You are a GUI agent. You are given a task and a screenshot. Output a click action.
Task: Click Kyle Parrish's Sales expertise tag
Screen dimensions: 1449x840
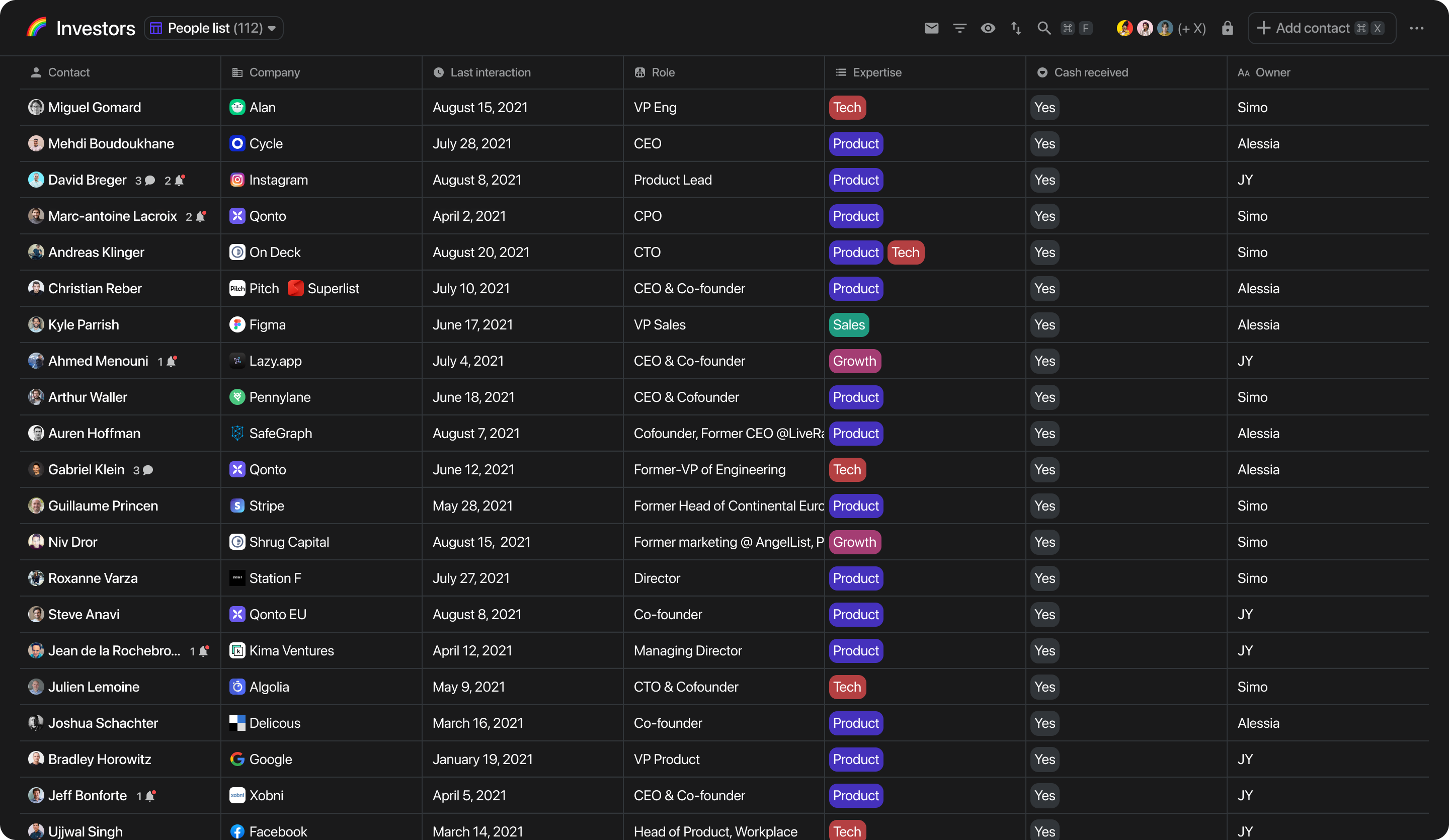(x=849, y=325)
